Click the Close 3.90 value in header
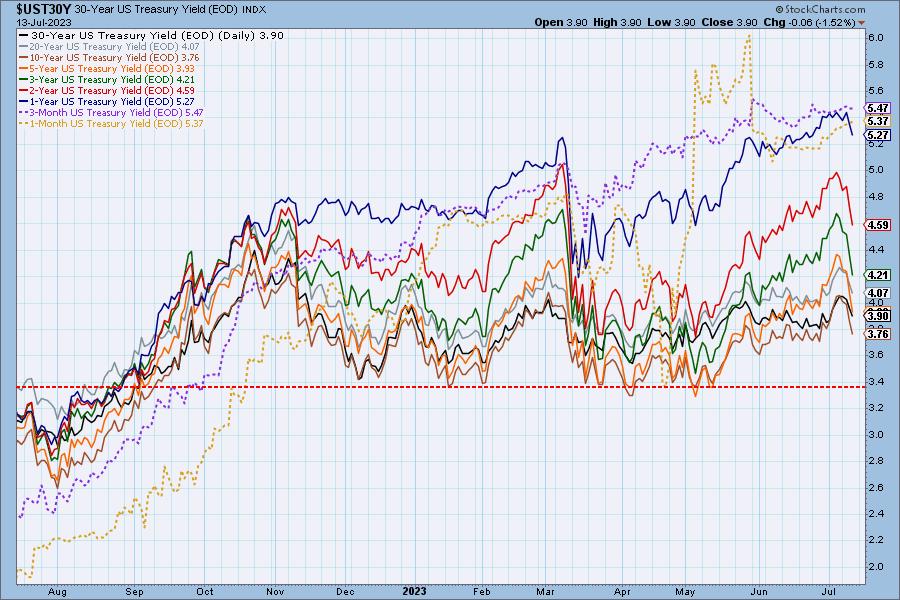 730,22
